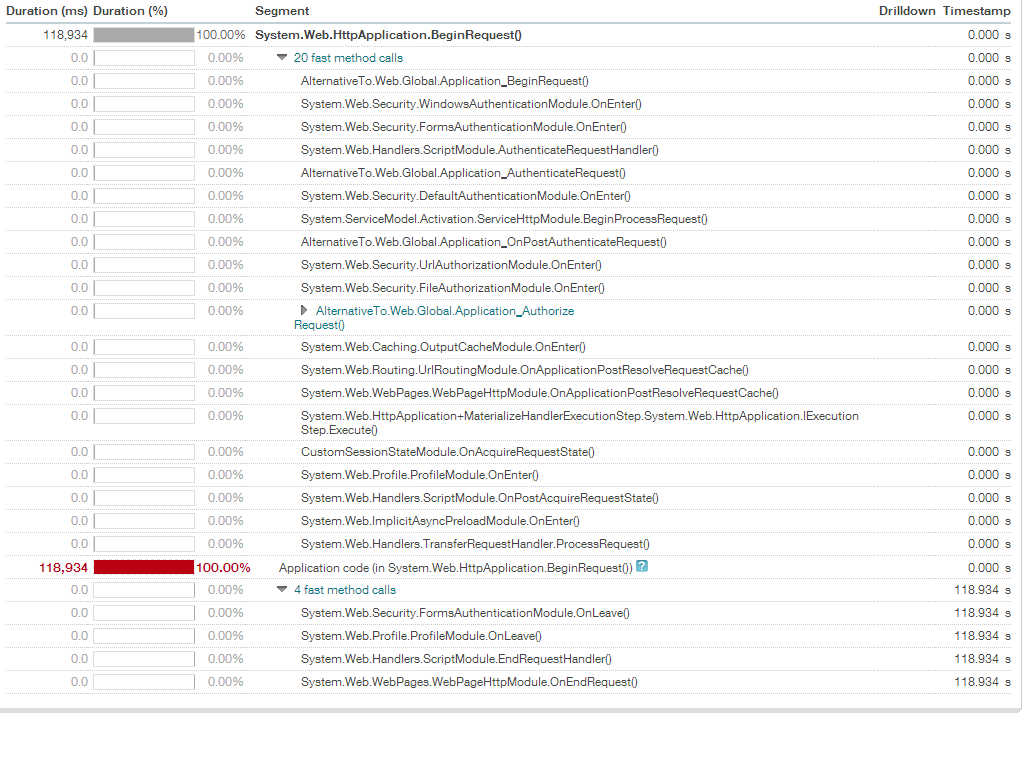
Task: Open Application_AuthorizeRequest() segment link
Action: (x=434, y=318)
